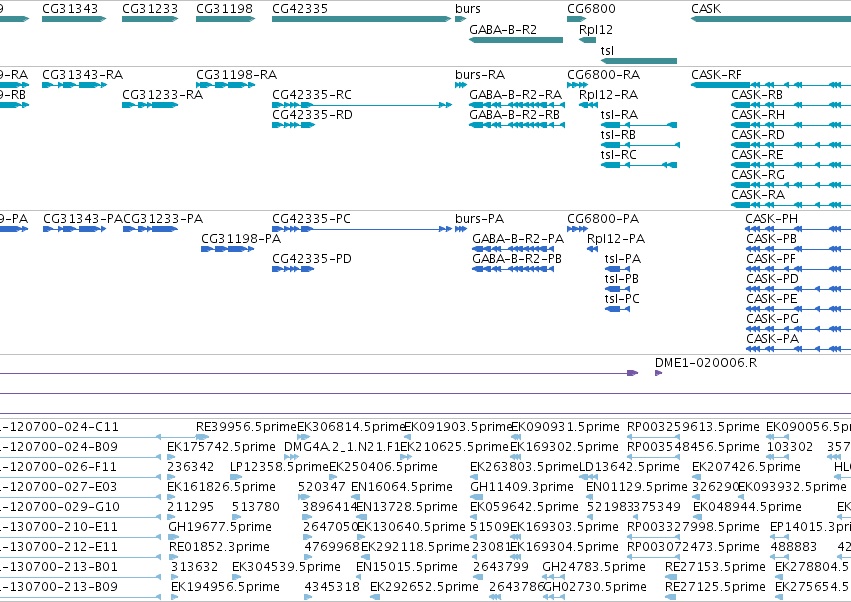Click transcript CASK-RB
The width and height of the screenshot is (851, 602).
[x=791, y=105]
